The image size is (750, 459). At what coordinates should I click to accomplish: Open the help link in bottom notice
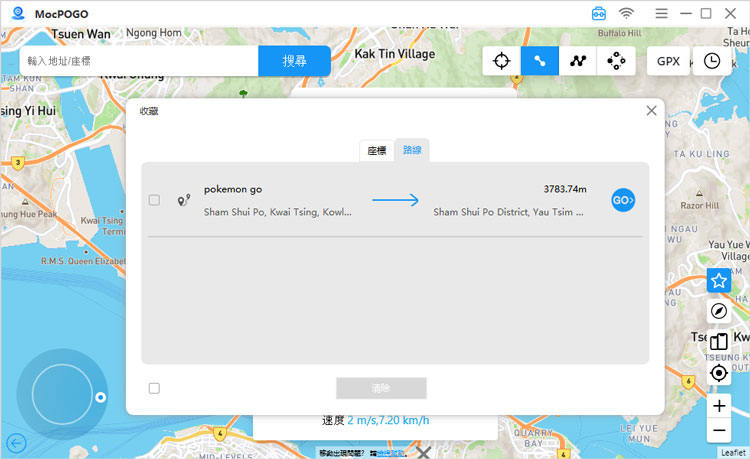point(391,453)
